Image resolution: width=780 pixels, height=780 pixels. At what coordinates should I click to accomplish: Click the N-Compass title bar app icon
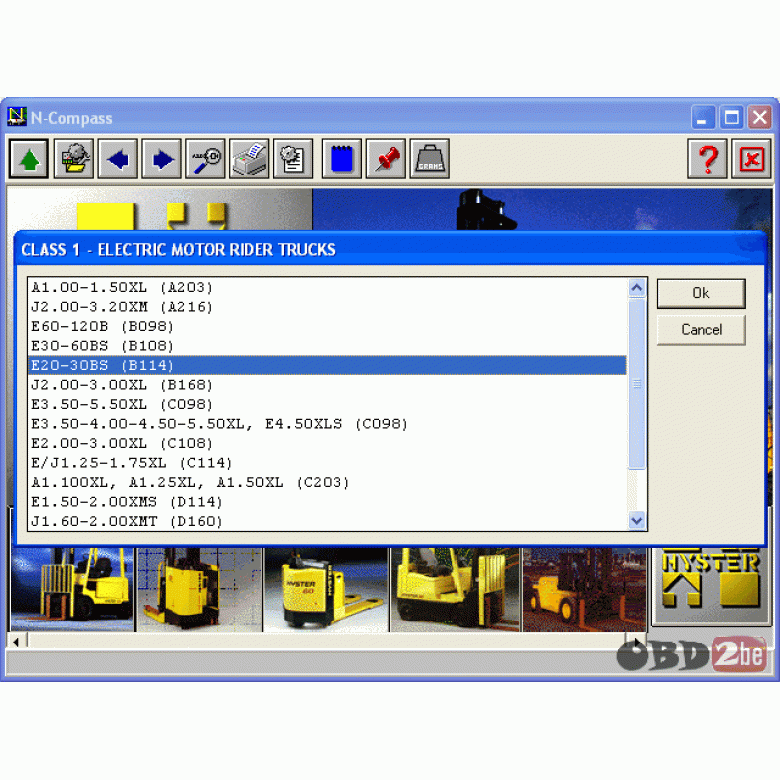click(x=16, y=117)
